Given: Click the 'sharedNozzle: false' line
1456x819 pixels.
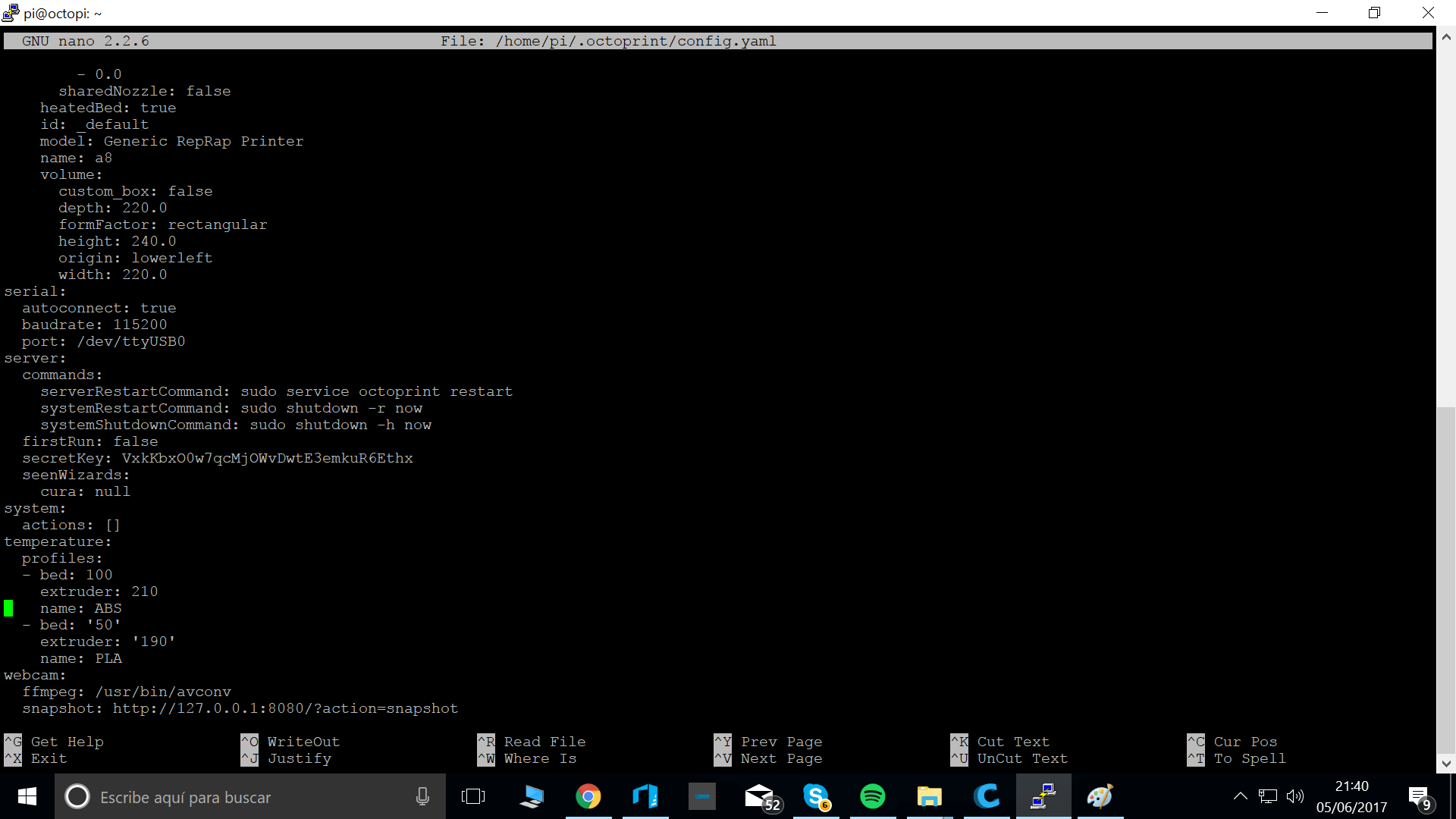Looking at the screenshot, I should [145, 91].
